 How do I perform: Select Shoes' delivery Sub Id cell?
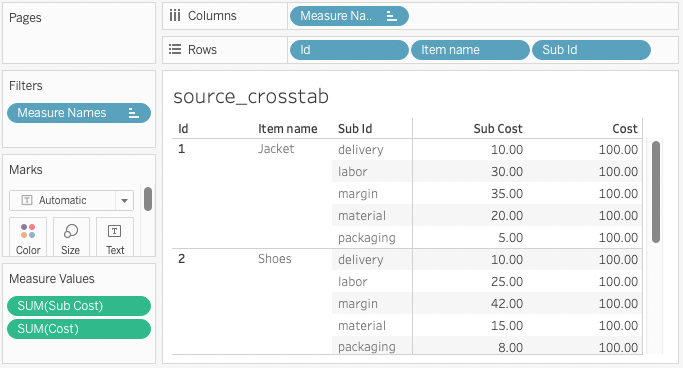(x=361, y=260)
